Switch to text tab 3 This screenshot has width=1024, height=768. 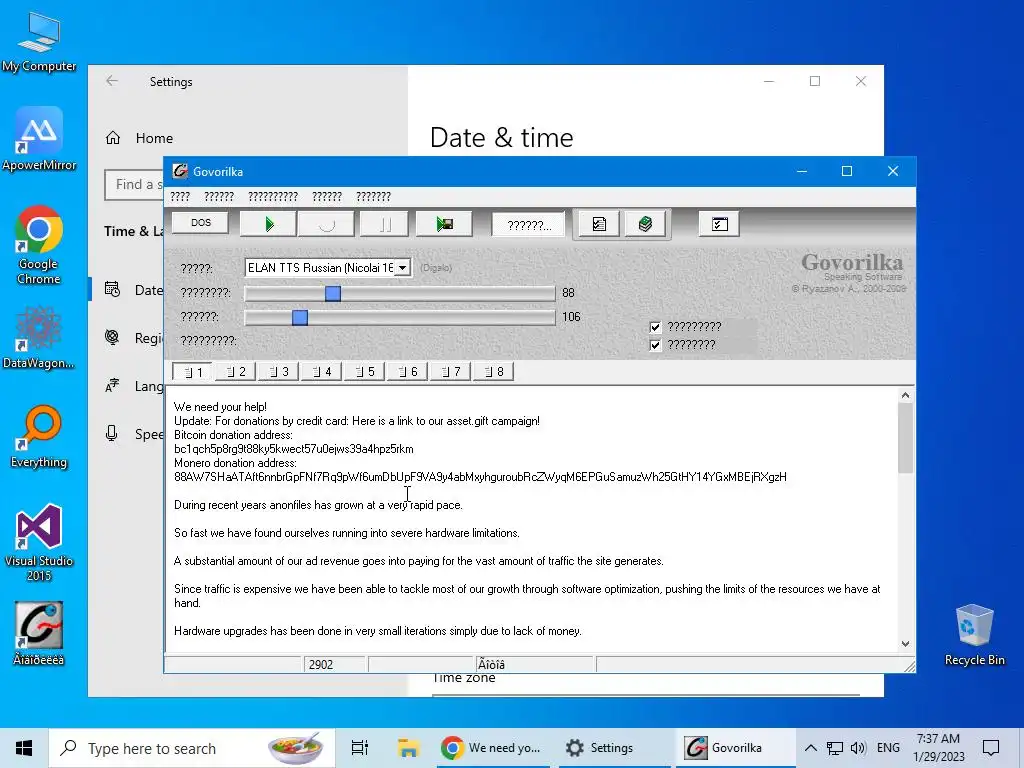[278, 372]
